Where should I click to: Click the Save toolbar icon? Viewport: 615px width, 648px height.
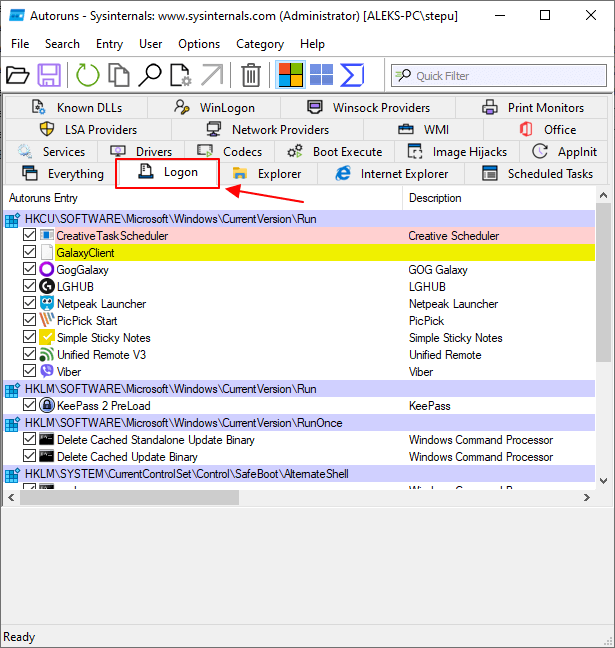coord(49,75)
